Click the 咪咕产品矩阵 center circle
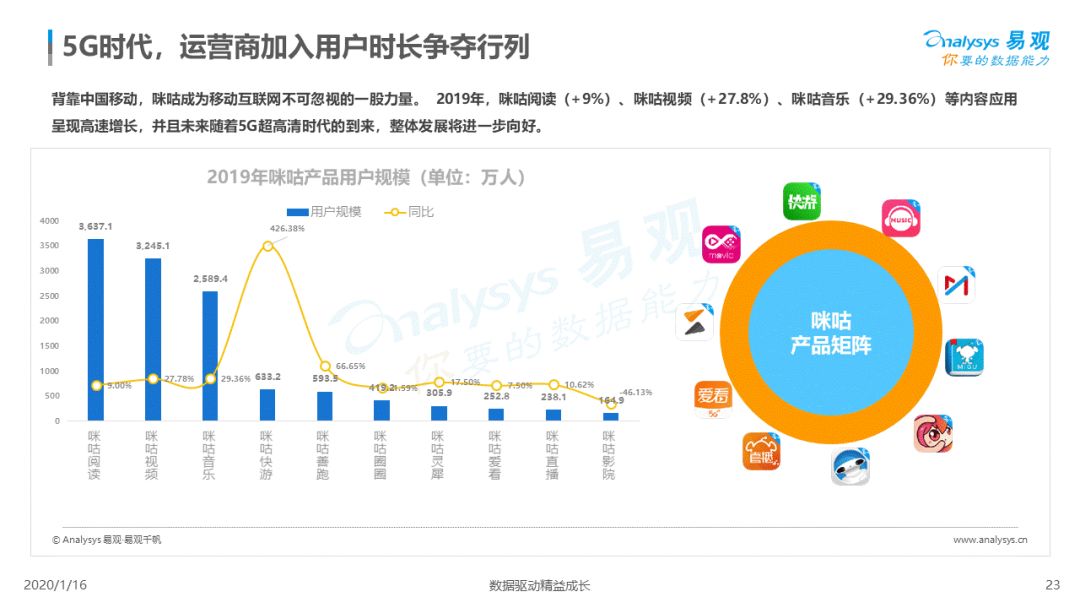 tap(831, 333)
